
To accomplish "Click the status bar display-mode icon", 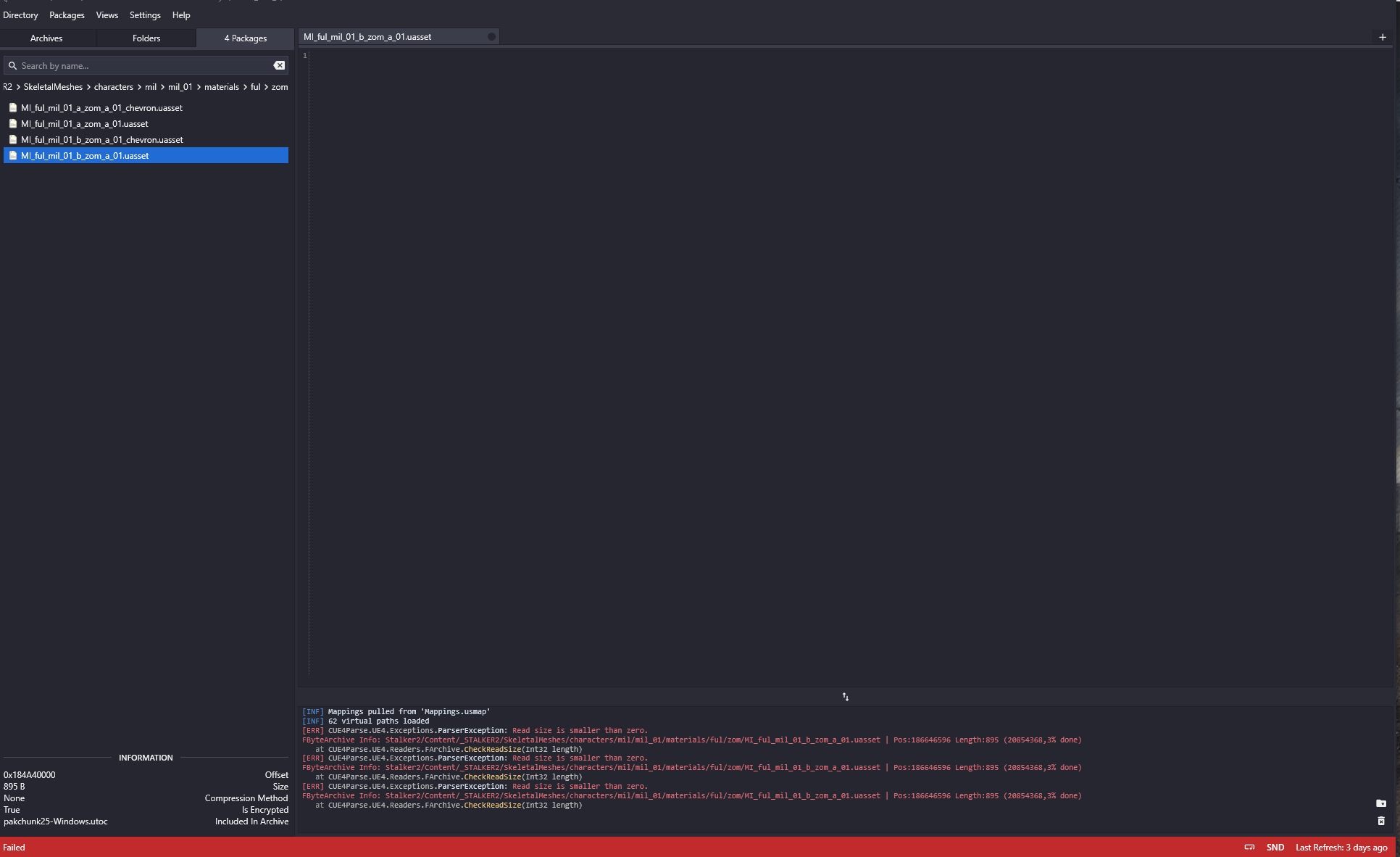I will (x=1249, y=847).
